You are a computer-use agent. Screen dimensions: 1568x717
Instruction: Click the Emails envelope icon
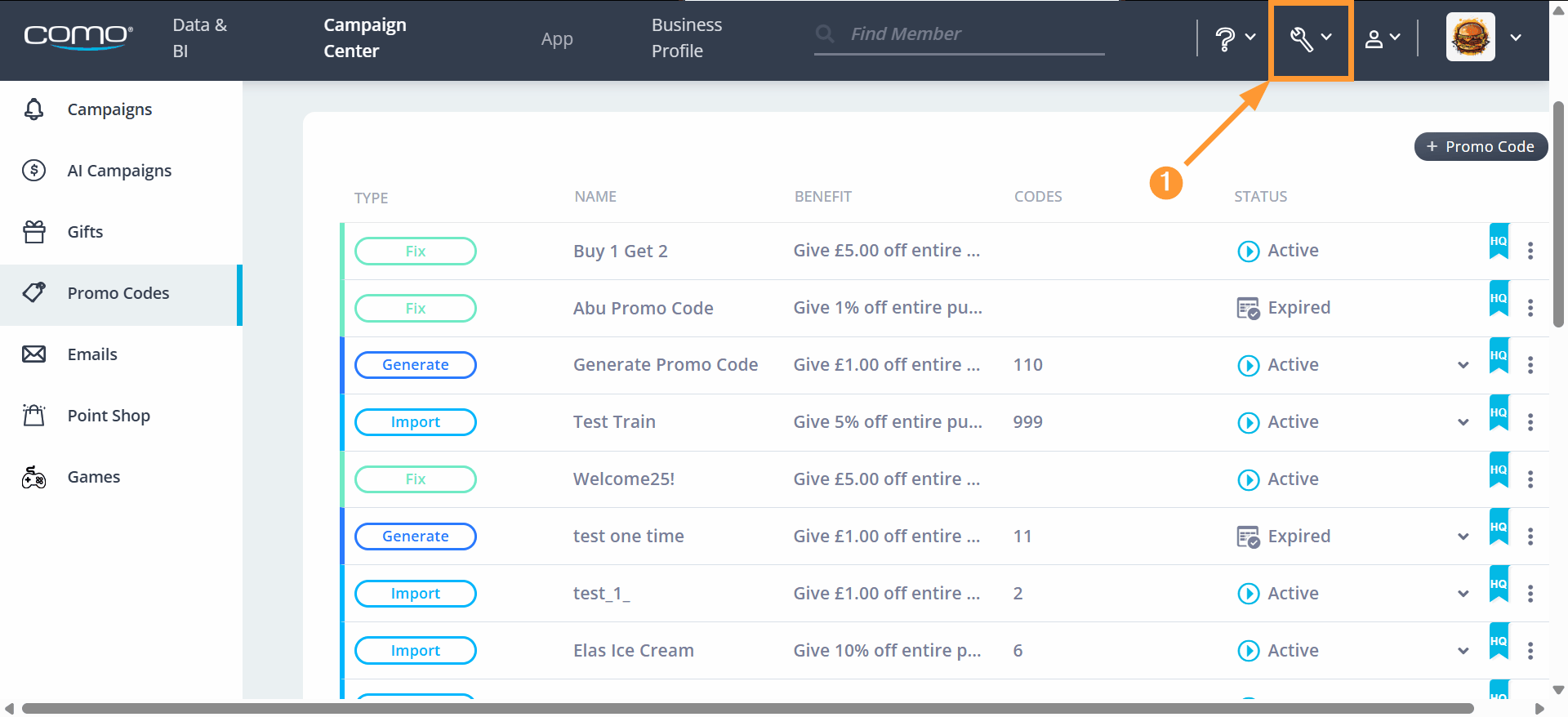coord(34,354)
